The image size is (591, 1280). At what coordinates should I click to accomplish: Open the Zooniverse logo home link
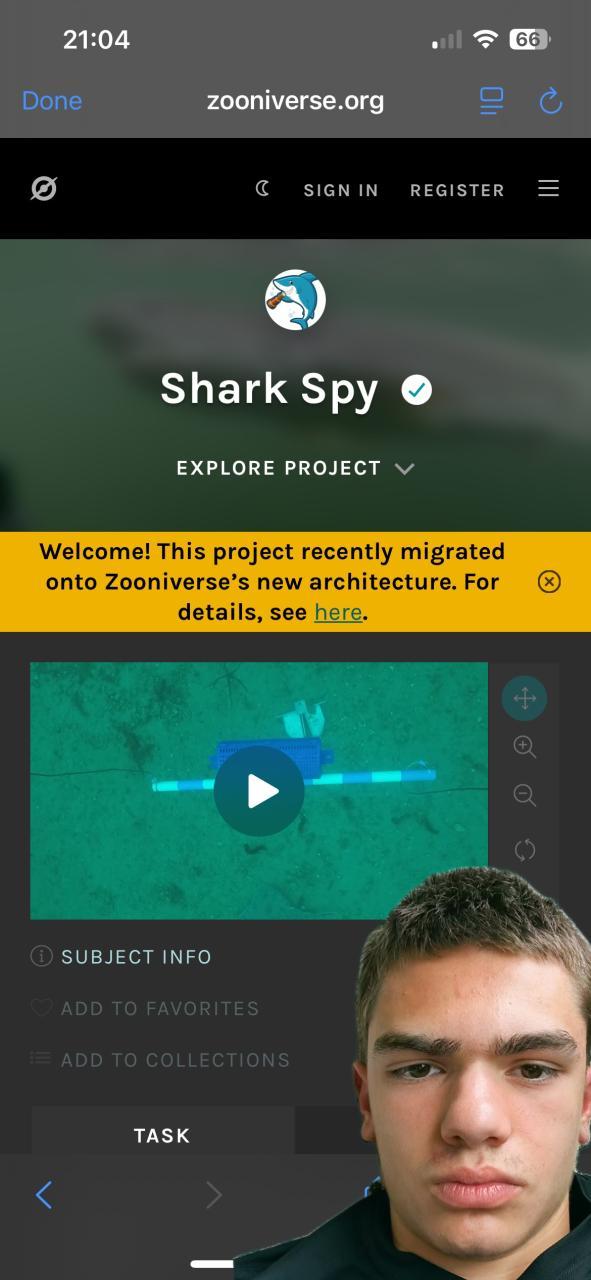[x=44, y=188]
